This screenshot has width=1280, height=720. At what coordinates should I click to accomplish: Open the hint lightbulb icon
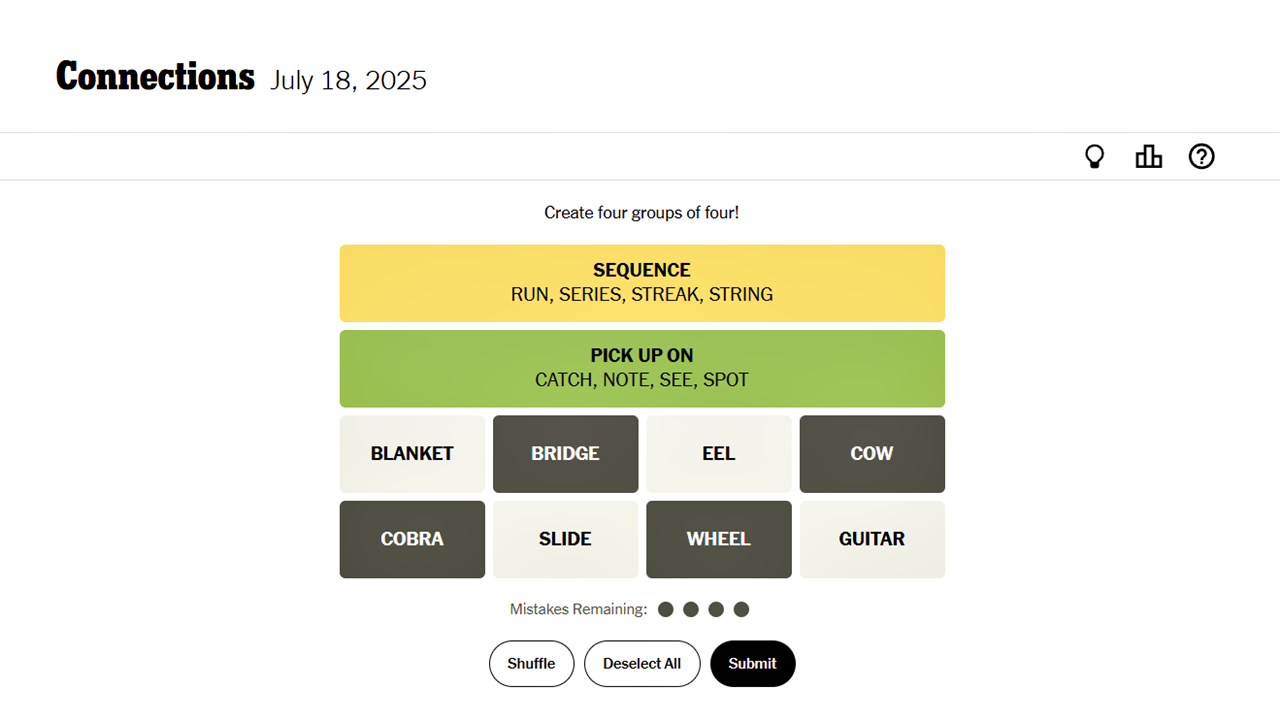(1094, 156)
